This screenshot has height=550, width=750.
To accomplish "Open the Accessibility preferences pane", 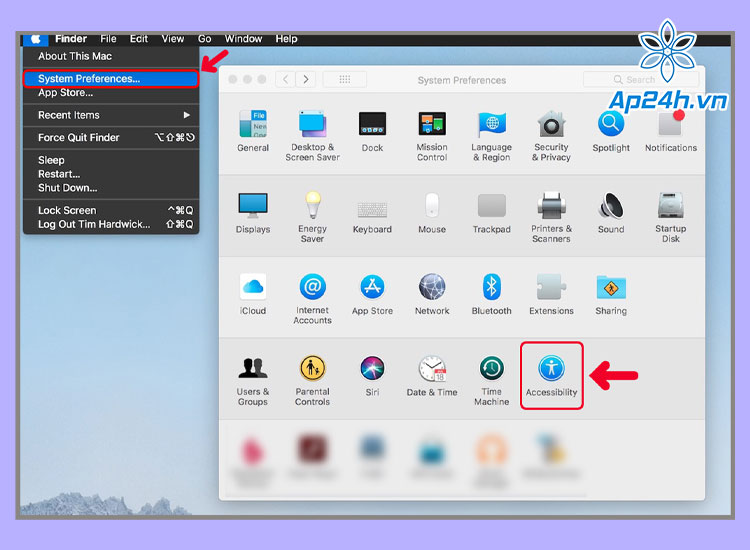I will click(x=551, y=375).
